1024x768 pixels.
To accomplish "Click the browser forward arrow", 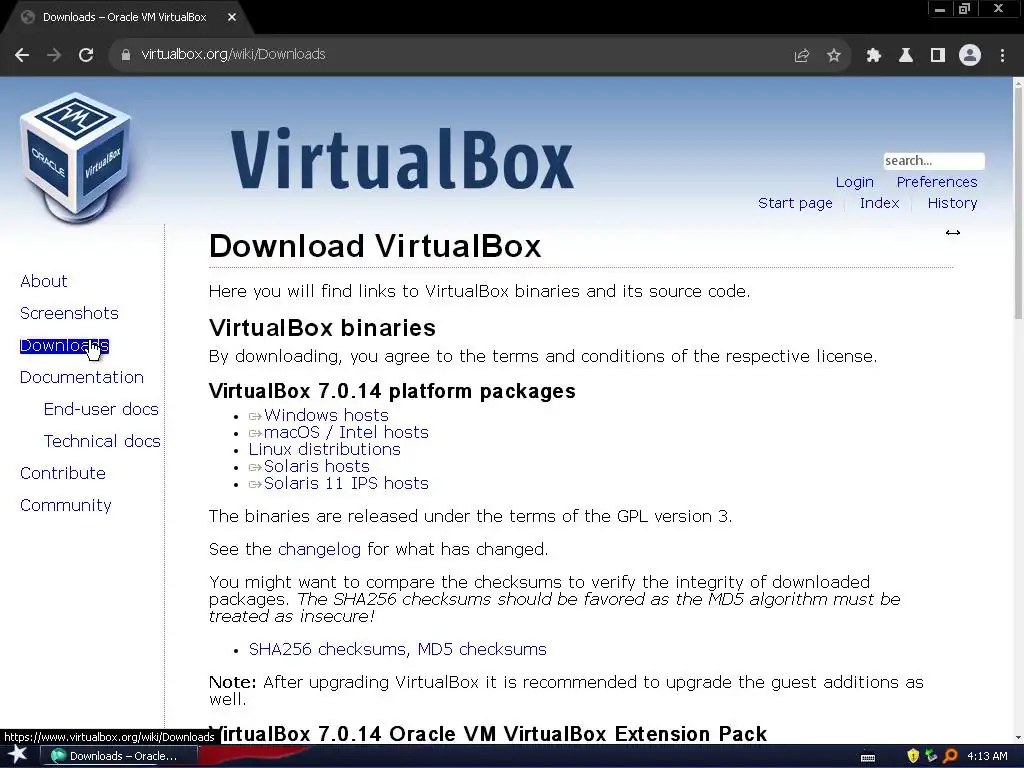I will [x=54, y=55].
